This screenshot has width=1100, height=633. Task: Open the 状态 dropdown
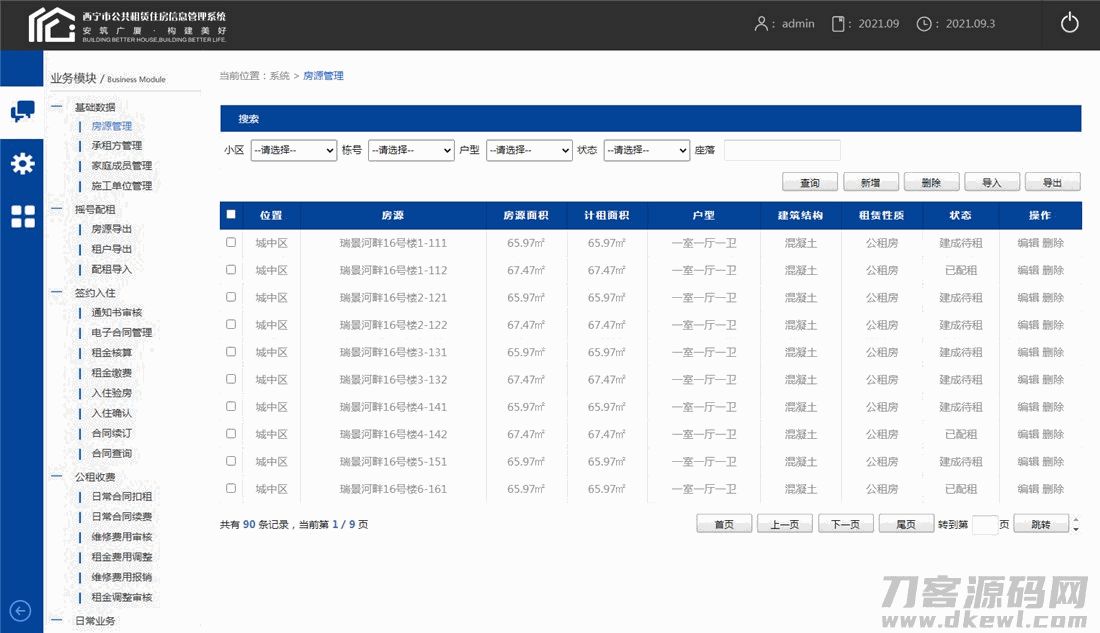click(x=646, y=150)
